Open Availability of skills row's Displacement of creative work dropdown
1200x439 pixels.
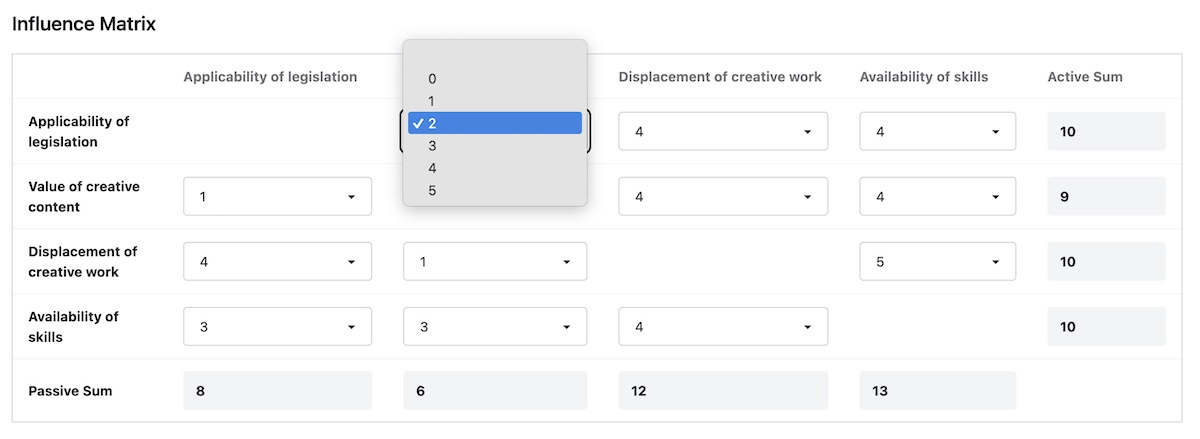(722, 326)
